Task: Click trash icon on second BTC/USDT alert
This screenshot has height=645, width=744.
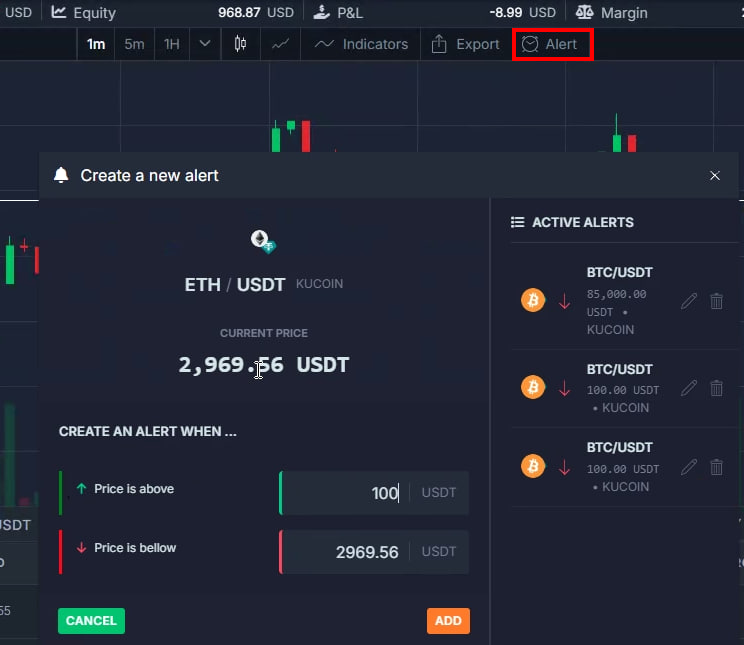Action: coord(716,388)
